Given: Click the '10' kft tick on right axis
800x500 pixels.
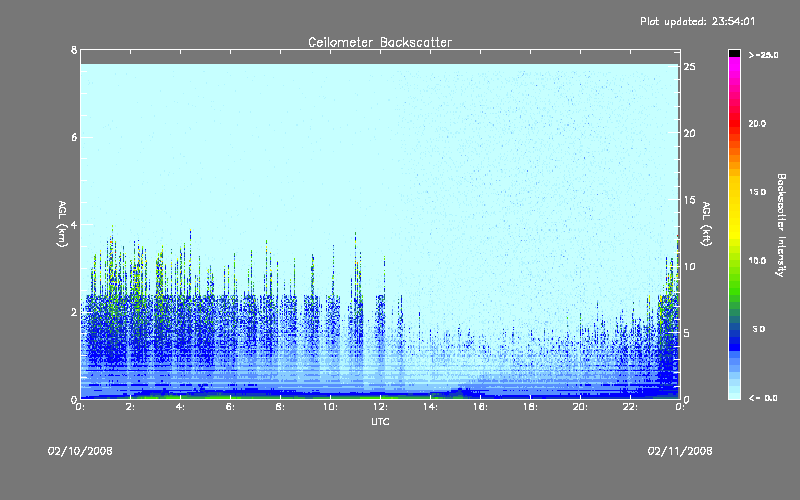Looking at the screenshot, I should (690, 266).
